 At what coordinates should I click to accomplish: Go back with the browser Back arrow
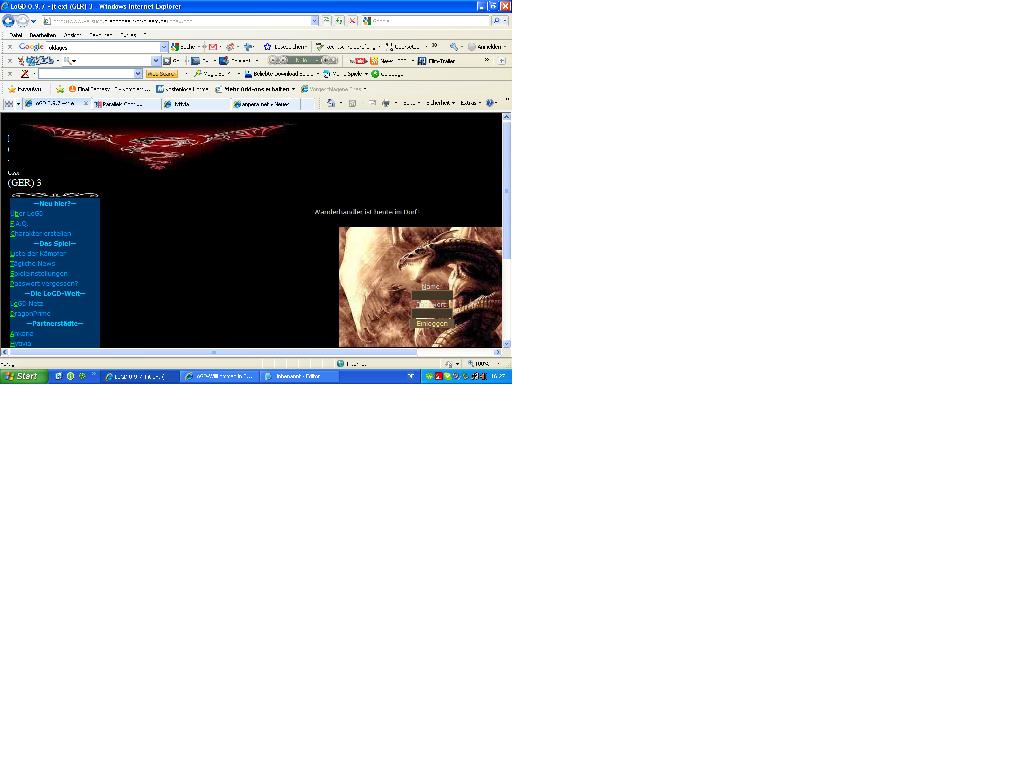pos(8,21)
